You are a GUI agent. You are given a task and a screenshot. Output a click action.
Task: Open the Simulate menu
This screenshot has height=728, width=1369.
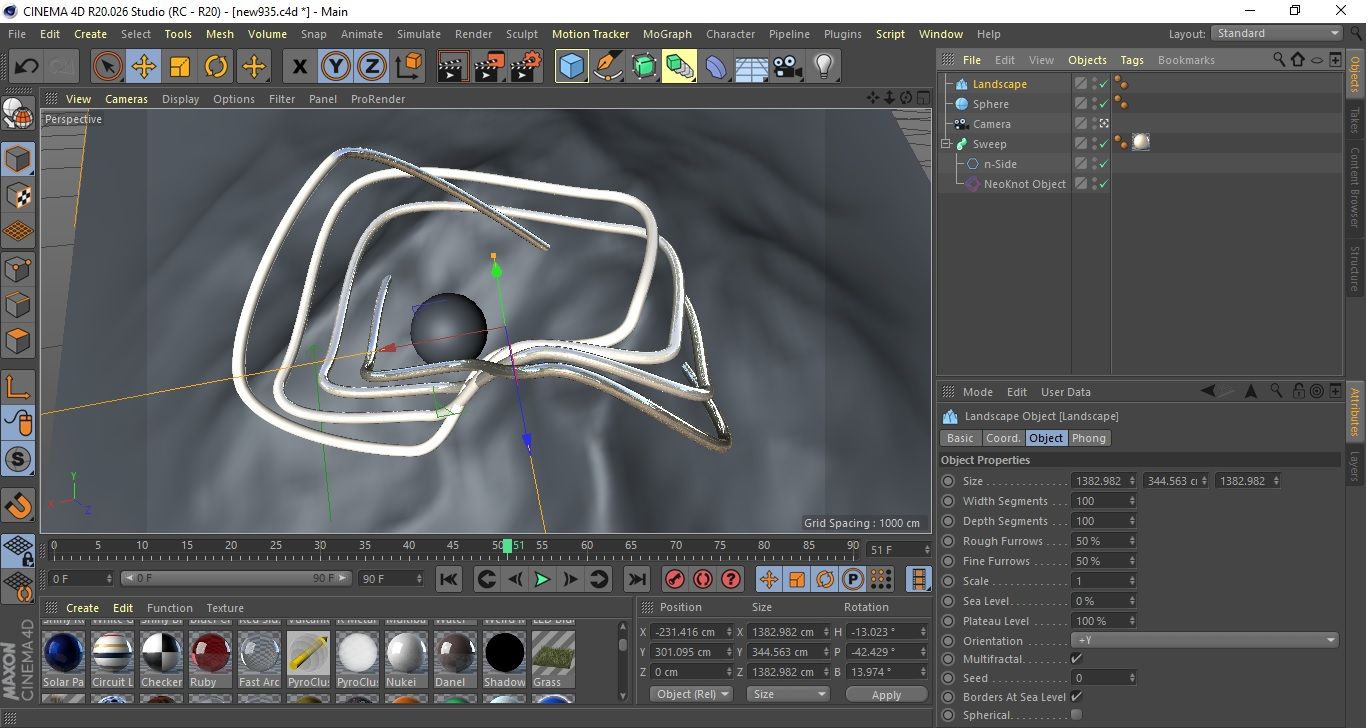click(418, 33)
